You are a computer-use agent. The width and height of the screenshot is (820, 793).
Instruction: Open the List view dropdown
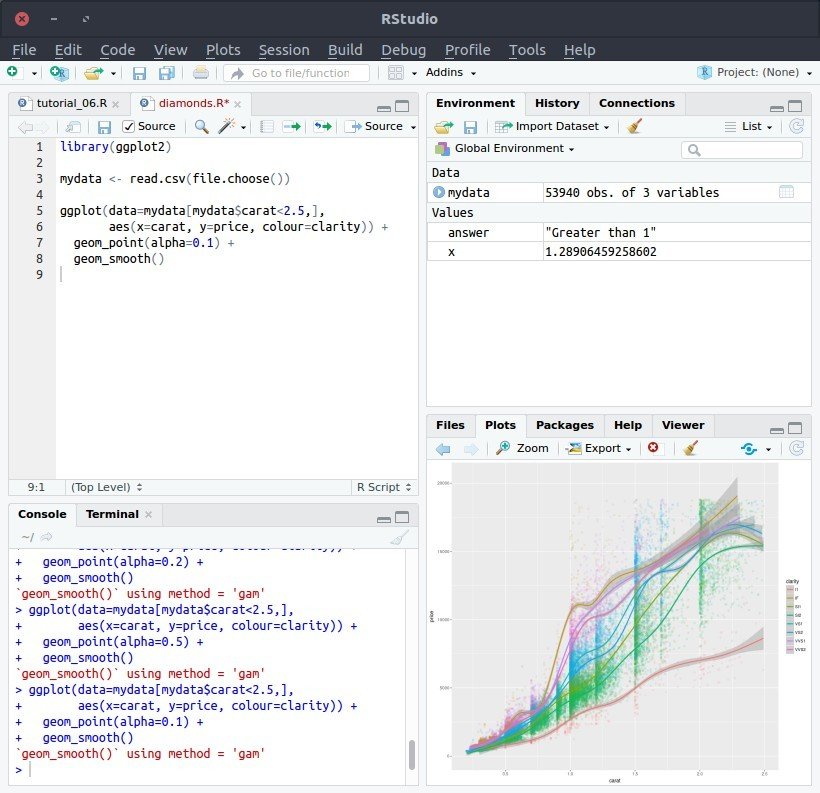pyautogui.click(x=748, y=127)
